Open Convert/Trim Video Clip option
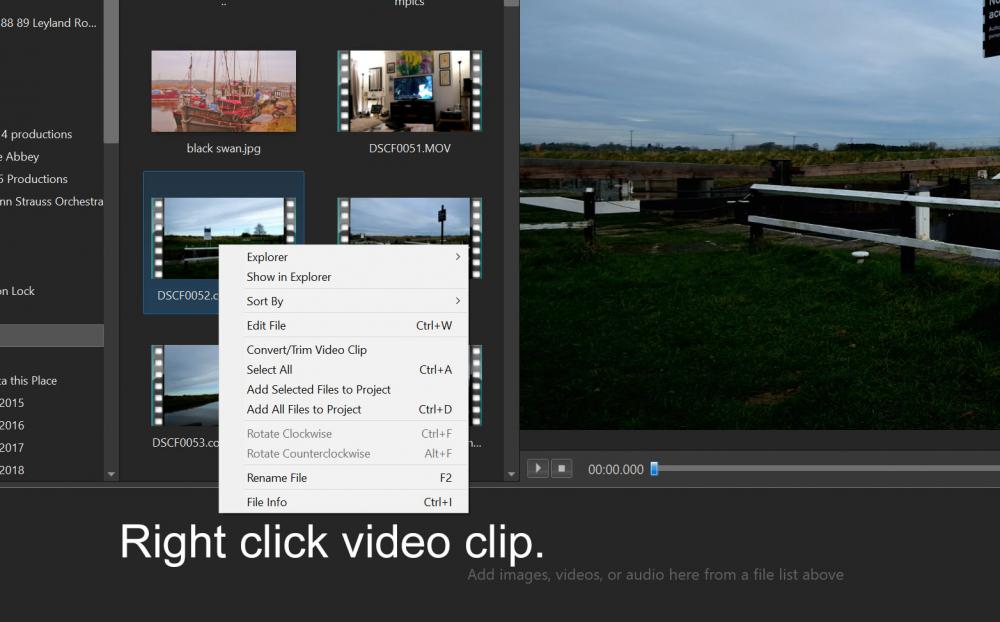1000x622 pixels. coord(307,350)
